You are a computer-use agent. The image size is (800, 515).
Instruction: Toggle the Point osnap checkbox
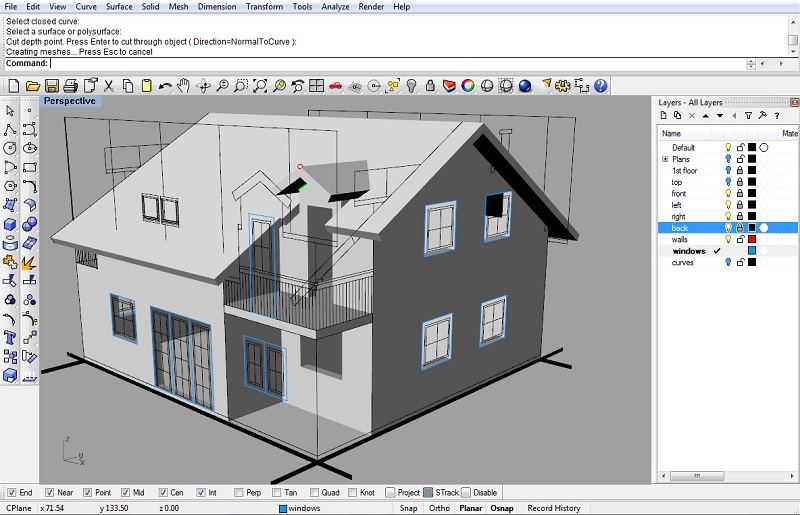pyautogui.click(x=87, y=493)
